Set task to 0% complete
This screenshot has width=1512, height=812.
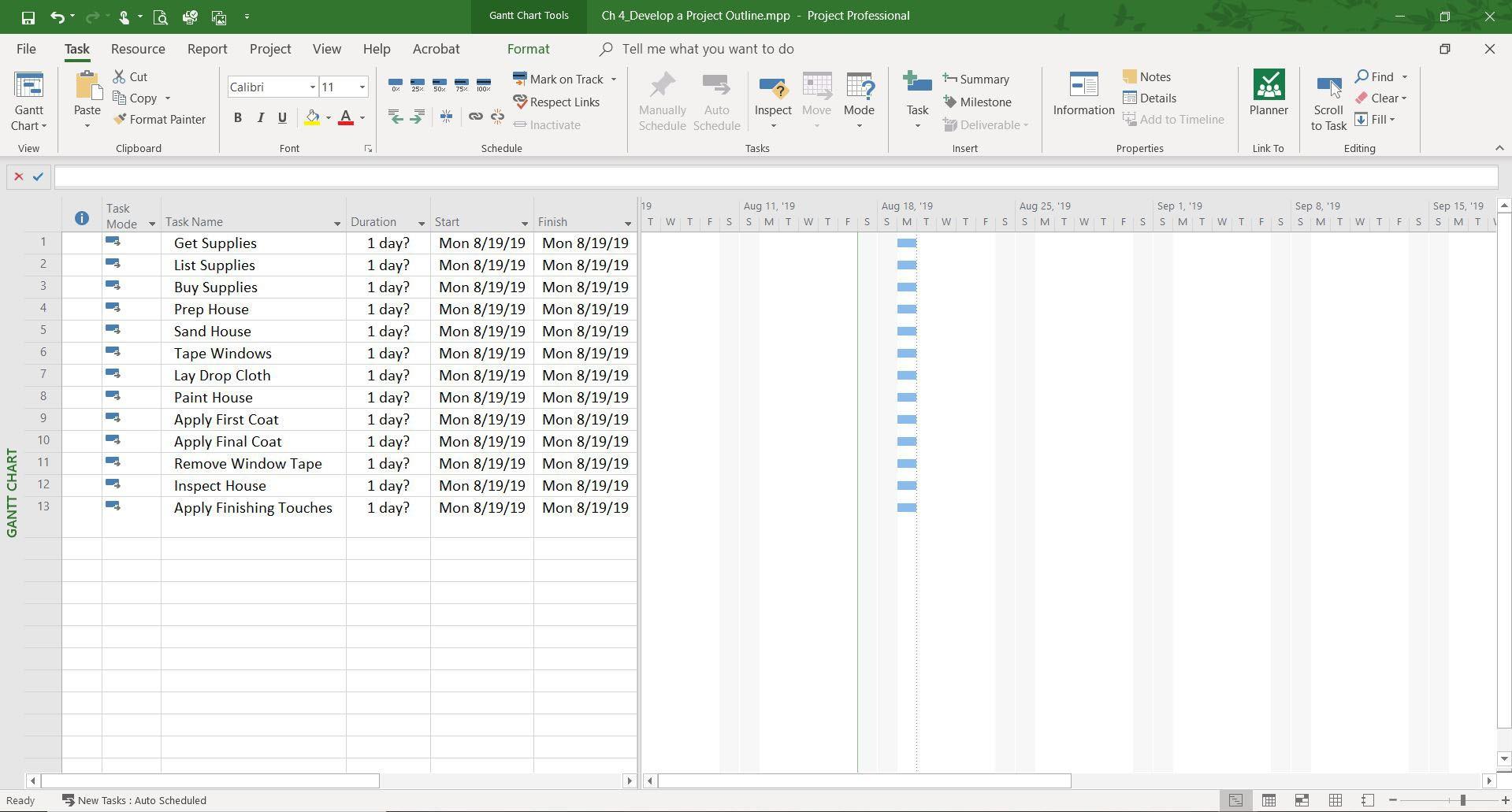click(x=396, y=84)
